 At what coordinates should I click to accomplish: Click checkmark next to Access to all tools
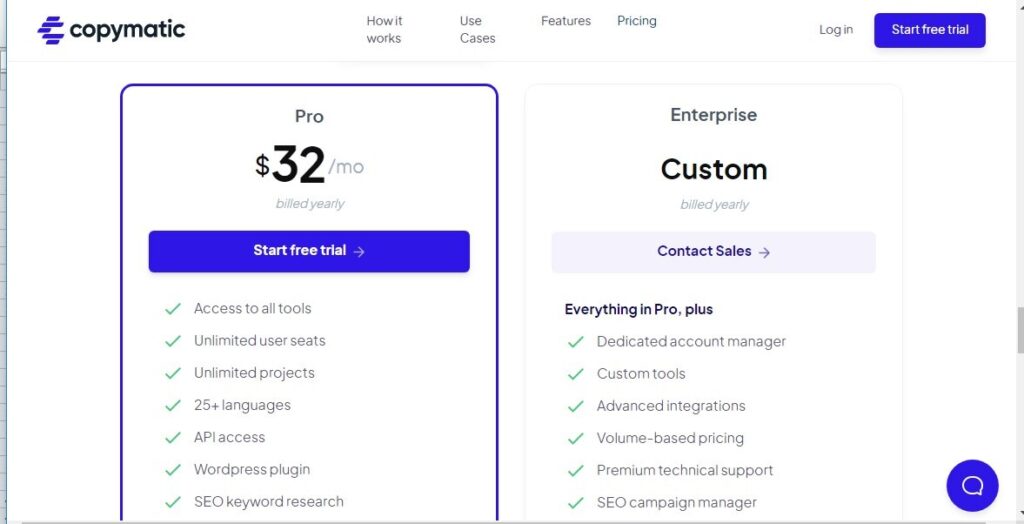tap(173, 309)
